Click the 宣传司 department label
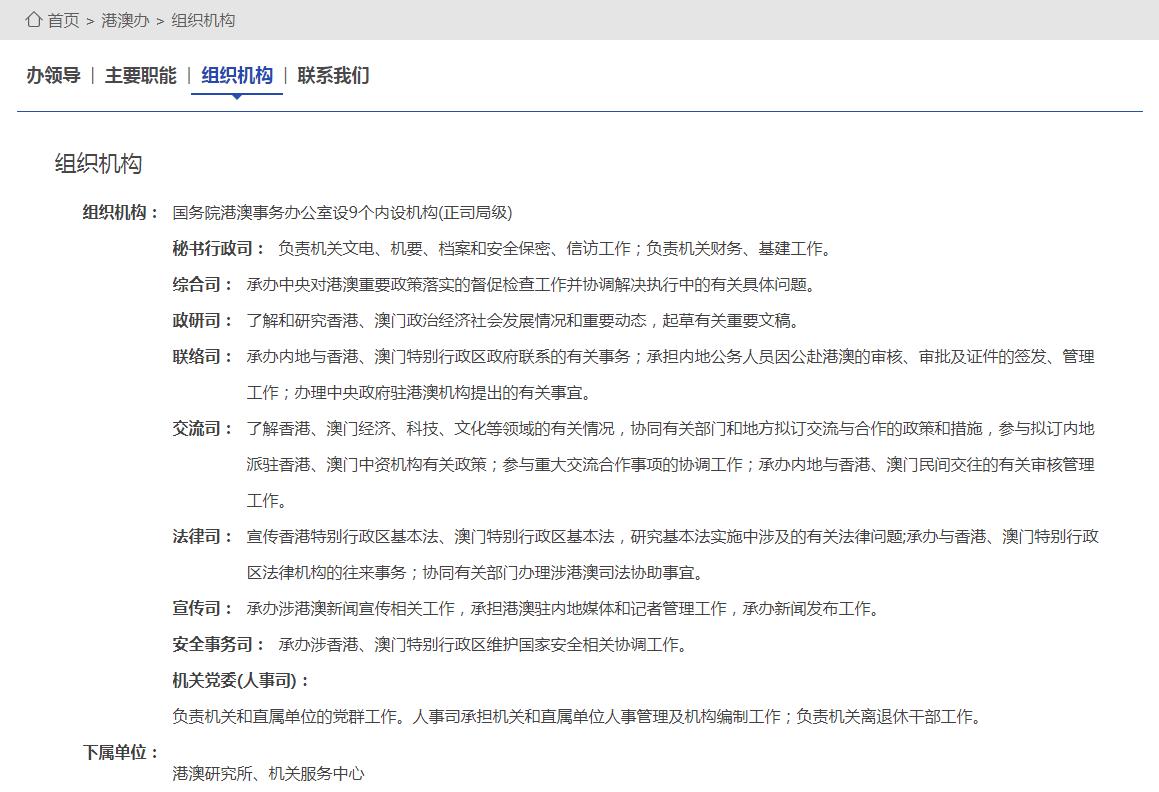The height and width of the screenshot is (792, 1159). pyautogui.click(x=201, y=609)
